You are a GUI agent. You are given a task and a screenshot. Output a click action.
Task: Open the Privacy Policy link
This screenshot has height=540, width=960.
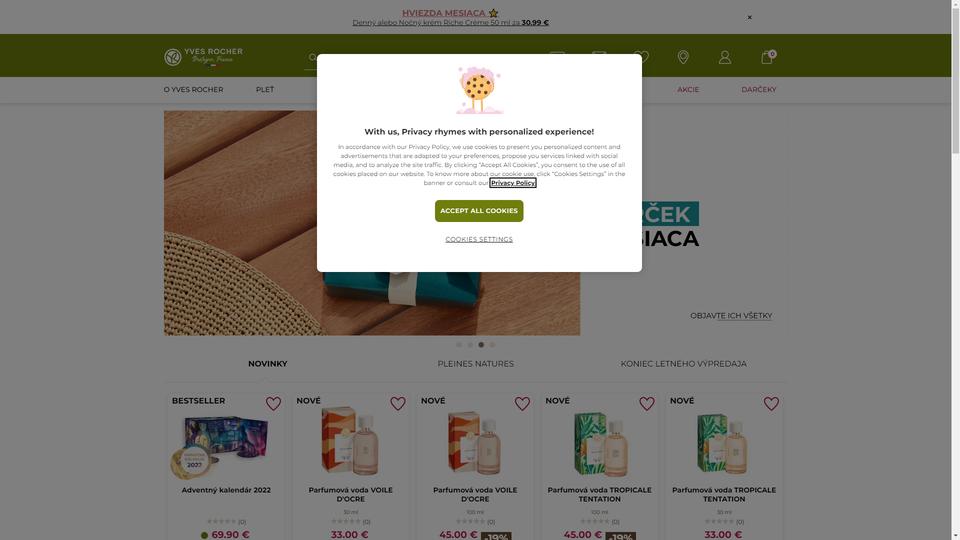point(513,183)
